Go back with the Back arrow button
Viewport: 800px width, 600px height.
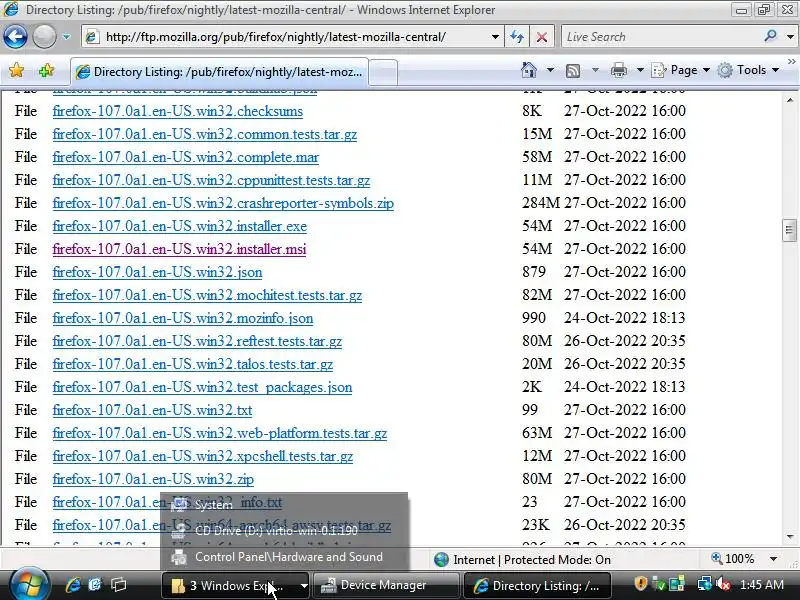[x=15, y=37]
